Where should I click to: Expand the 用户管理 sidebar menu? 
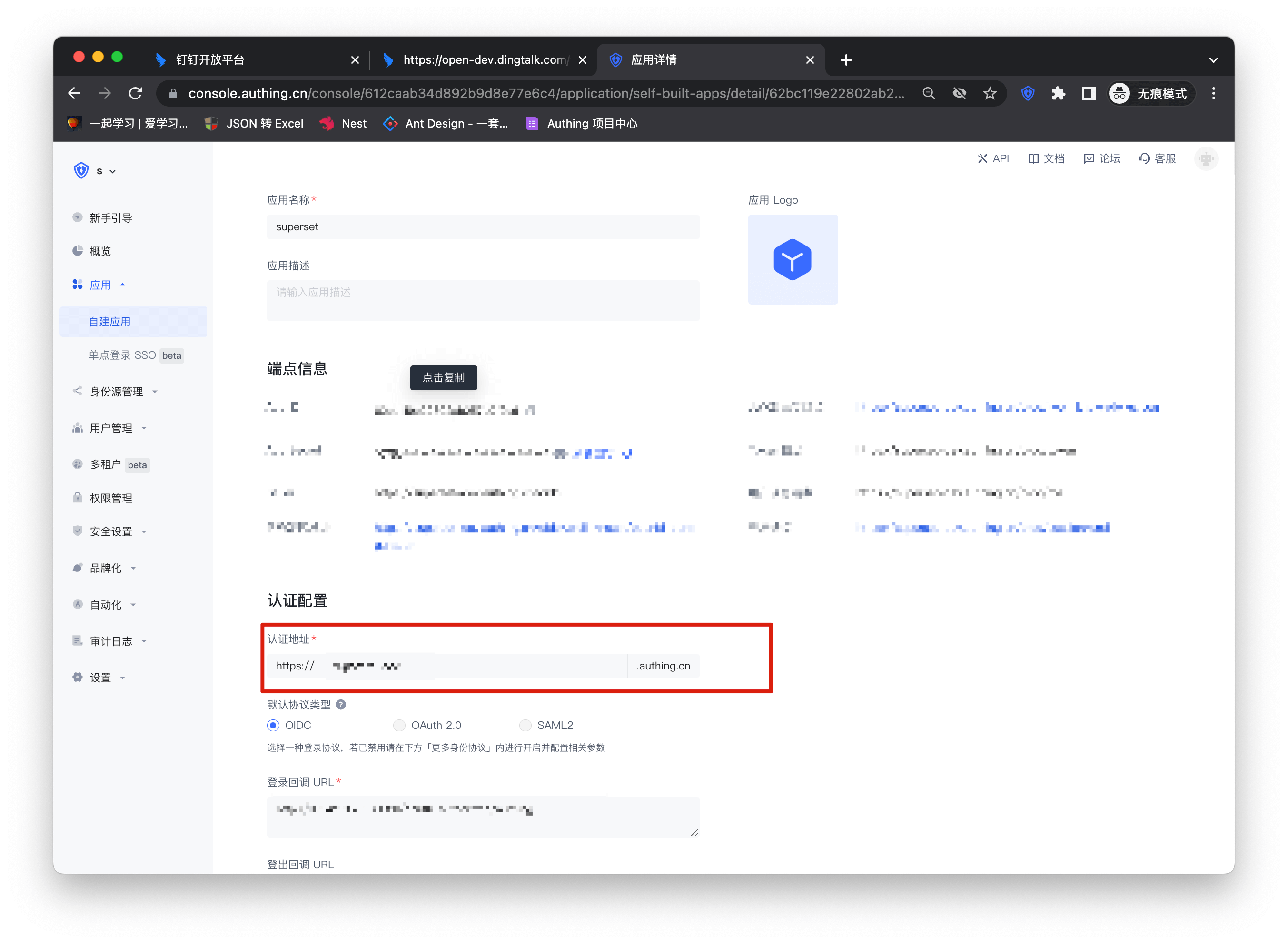pyautogui.click(x=111, y=428)
